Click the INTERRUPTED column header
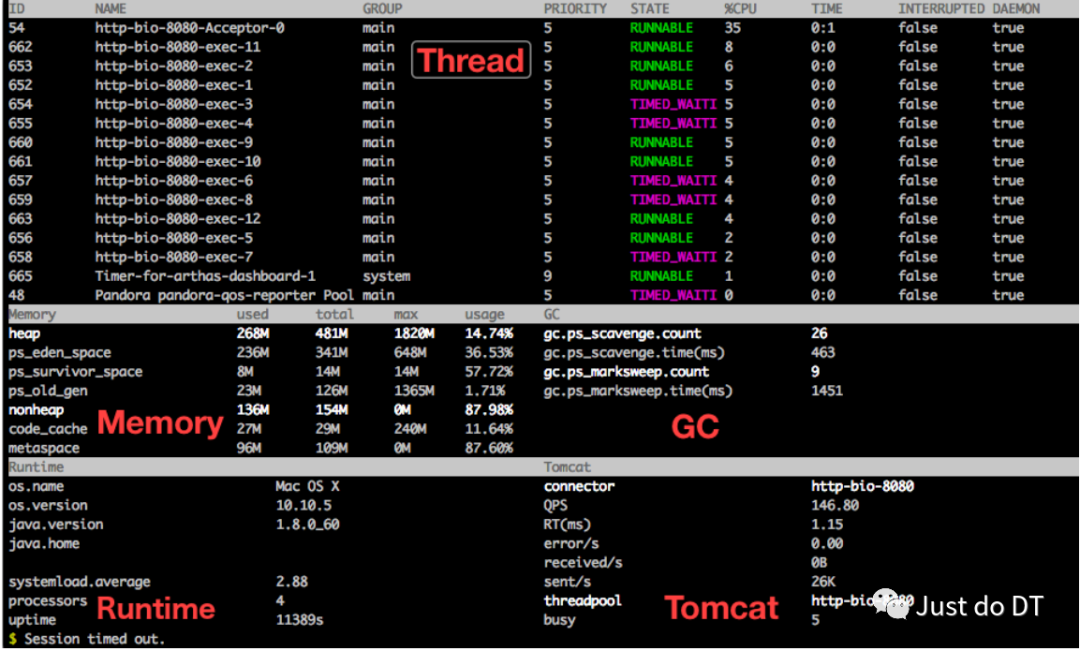This screenshot has width=1080, height=651. click(x=941, y=9)
